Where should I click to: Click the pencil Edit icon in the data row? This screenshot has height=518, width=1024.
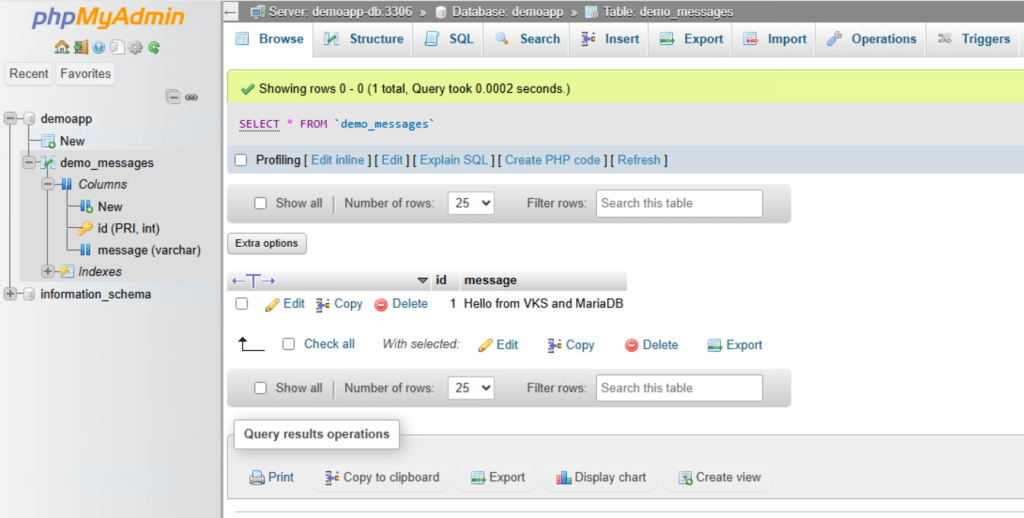272,304
